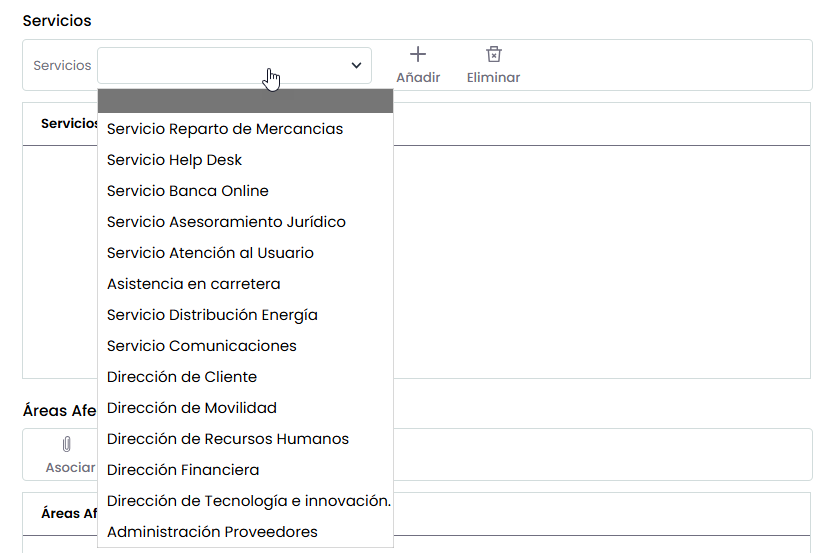Select Asistencia en carretera option

click(194, 284)
